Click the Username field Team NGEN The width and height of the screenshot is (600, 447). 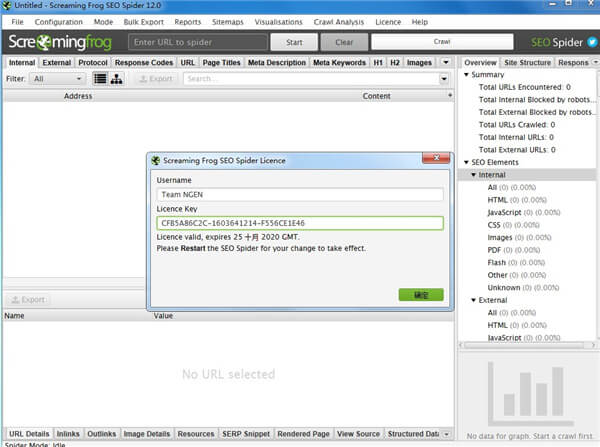click(300, 194)
